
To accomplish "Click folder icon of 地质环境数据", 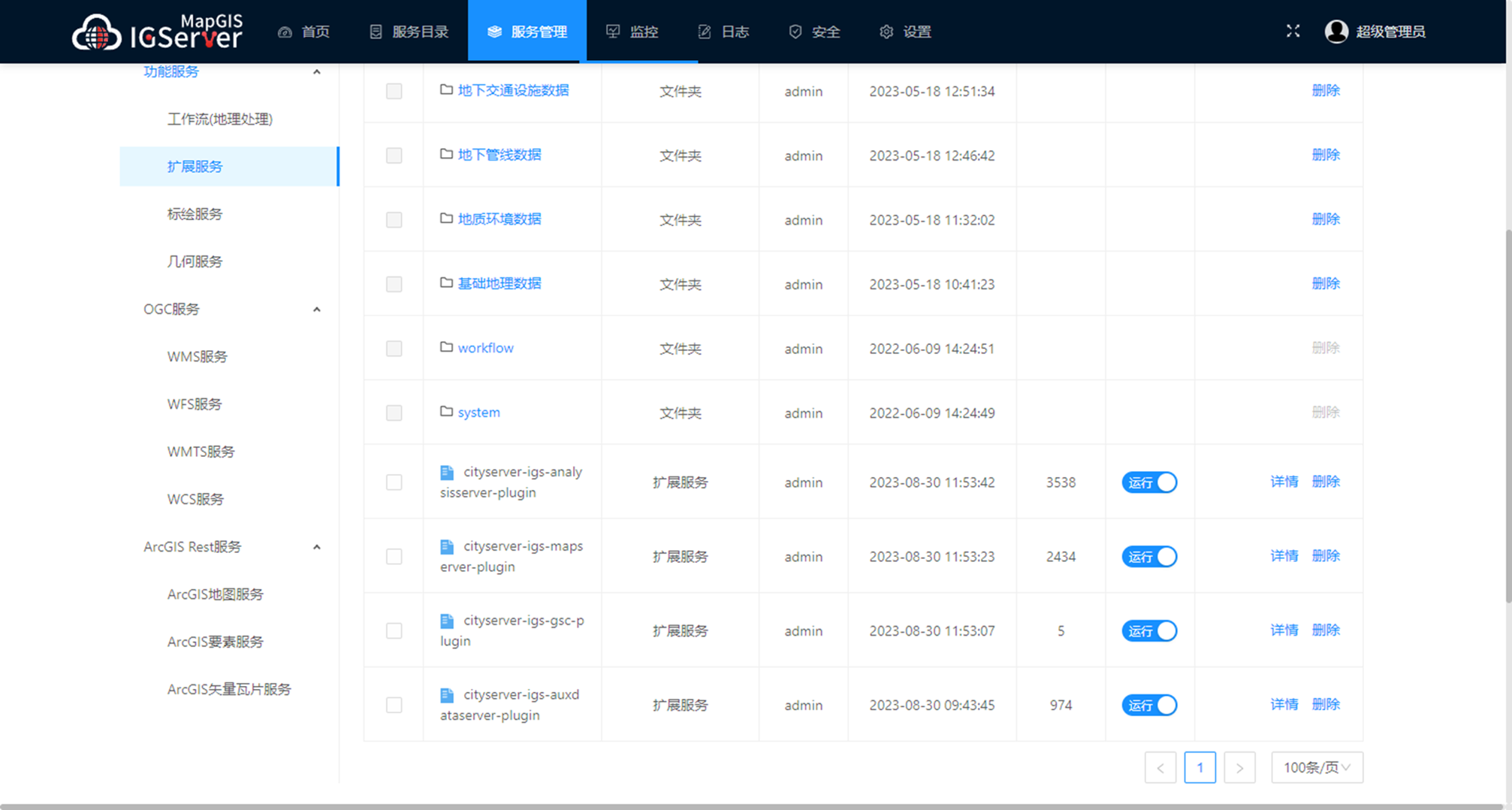I will pos(446,219).
